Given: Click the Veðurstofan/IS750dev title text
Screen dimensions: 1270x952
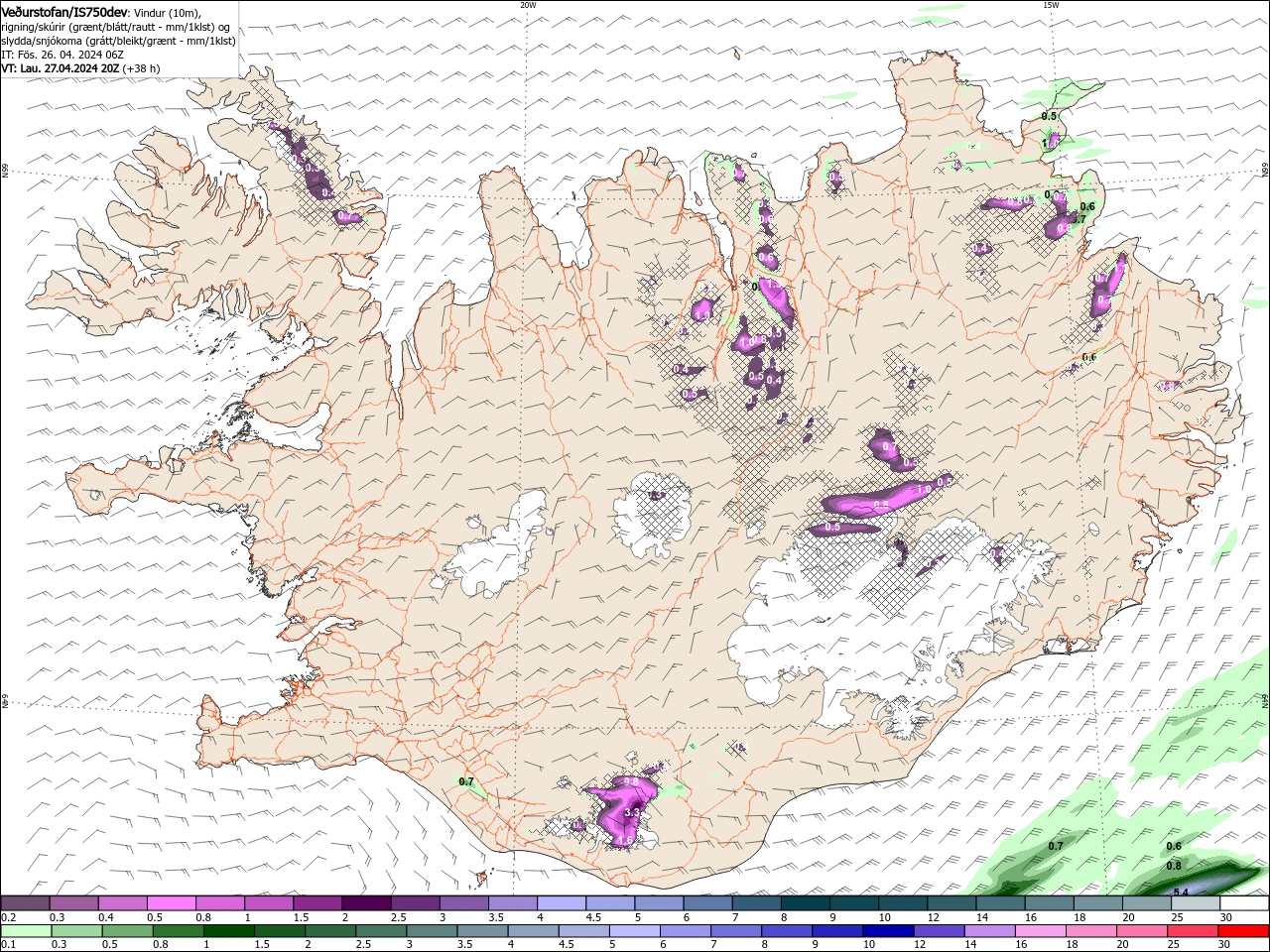Looking at the screenshot, I should [63, 12].
